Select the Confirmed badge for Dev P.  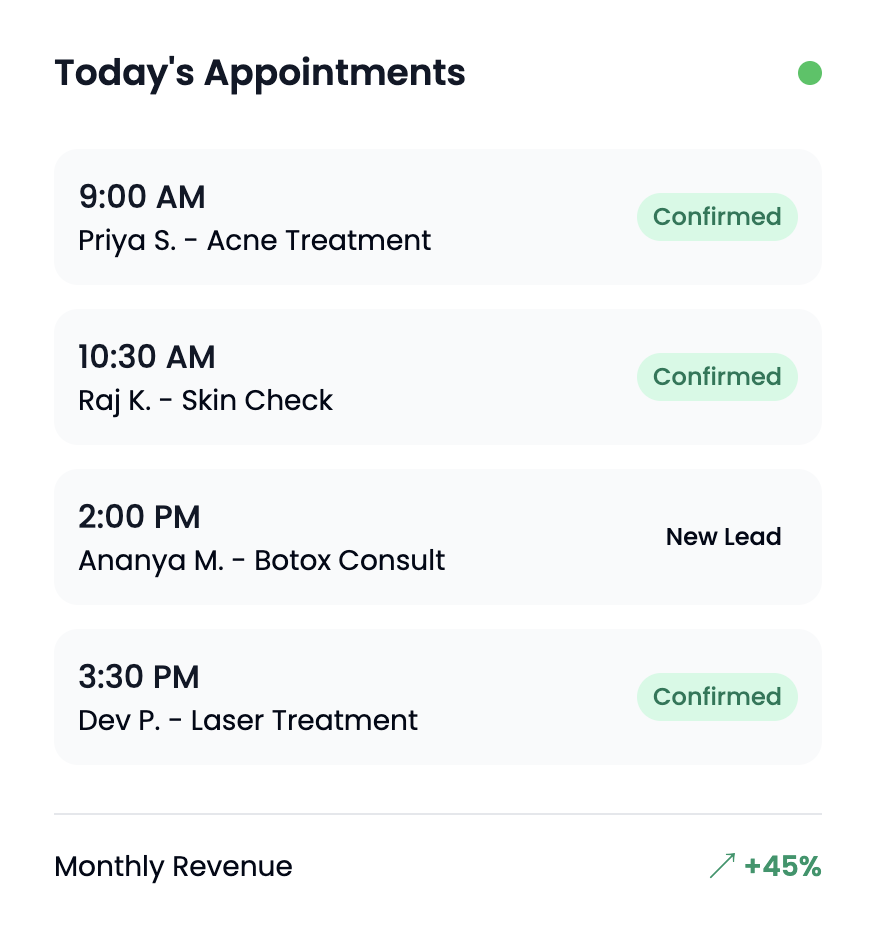tap(717, 697)
